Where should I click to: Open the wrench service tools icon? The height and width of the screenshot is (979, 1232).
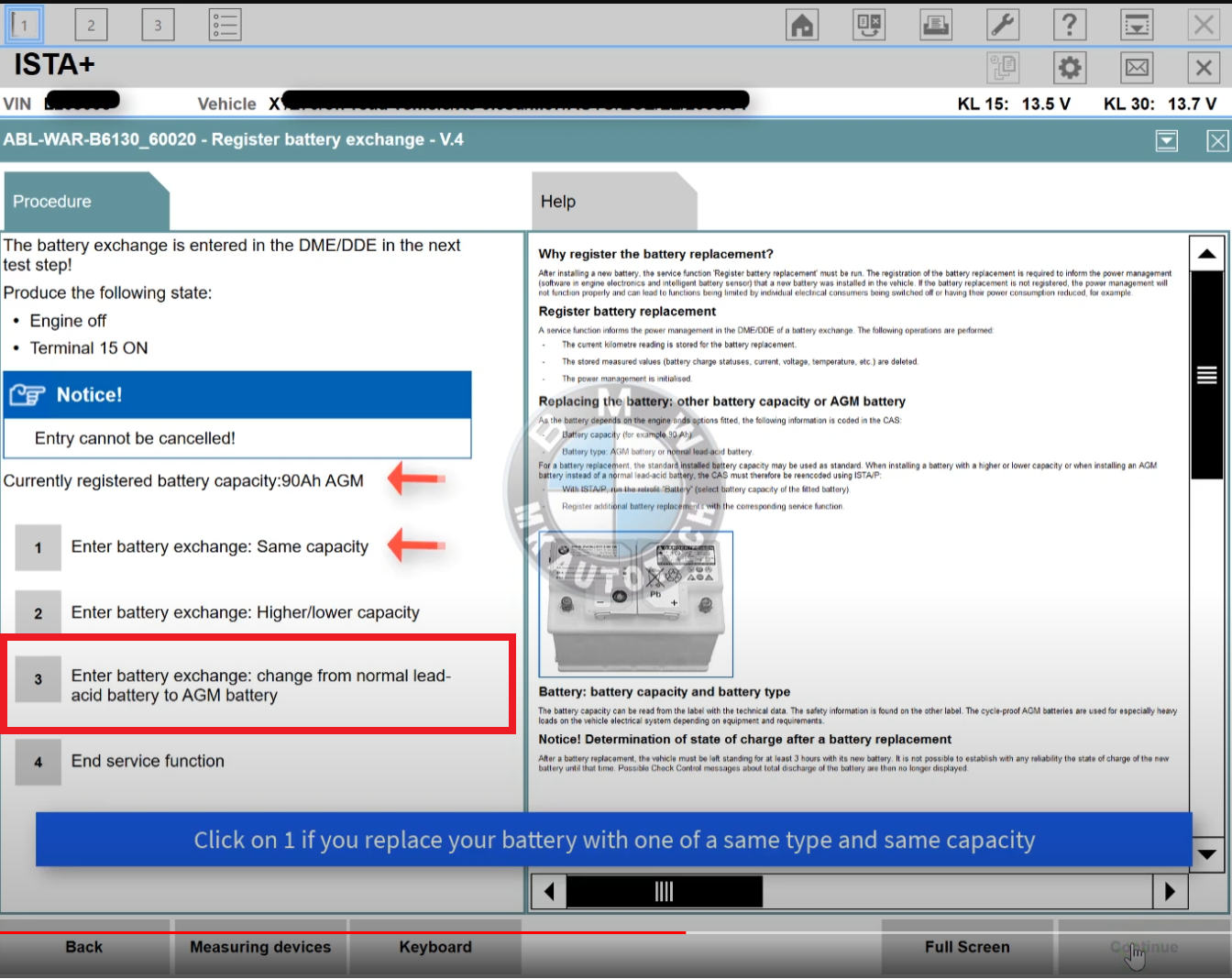(x=1003, y=25)
